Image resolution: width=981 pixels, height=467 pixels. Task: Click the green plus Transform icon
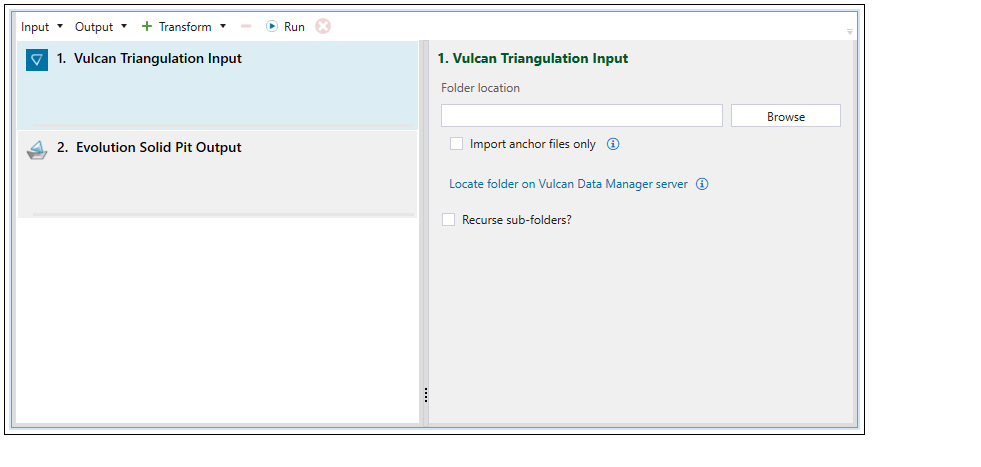[x=147, y=27]
